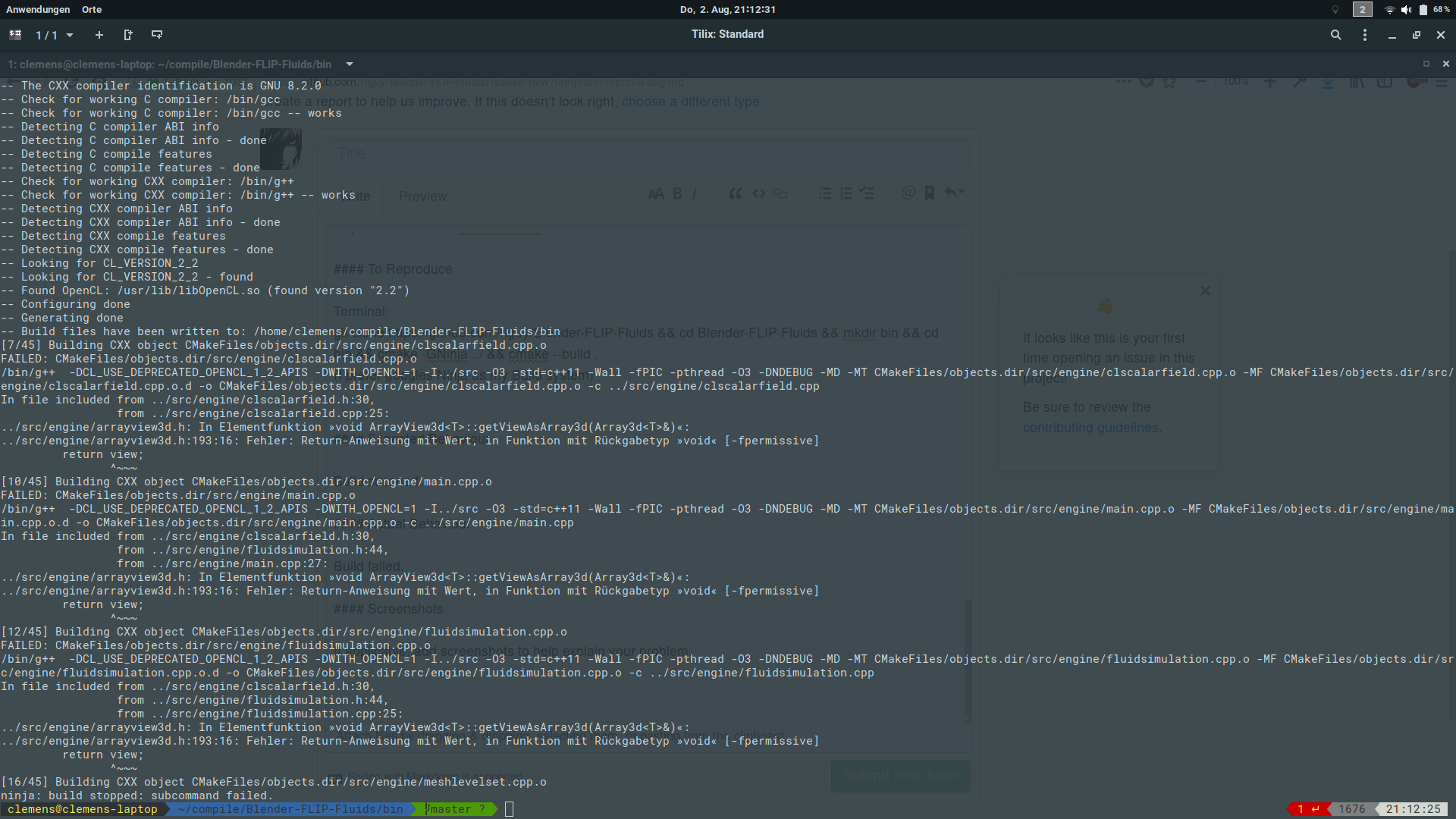Click the Bold icon in the browser editor behind
Image resolution: width=1456 pixels, height=819 pixels.
click(x=677, y=194)
